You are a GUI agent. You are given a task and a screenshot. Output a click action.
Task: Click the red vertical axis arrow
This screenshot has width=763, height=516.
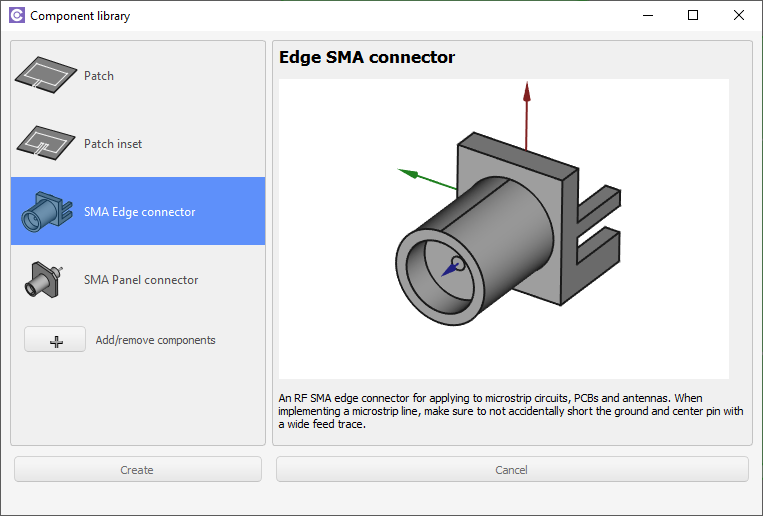coord(527,116)
